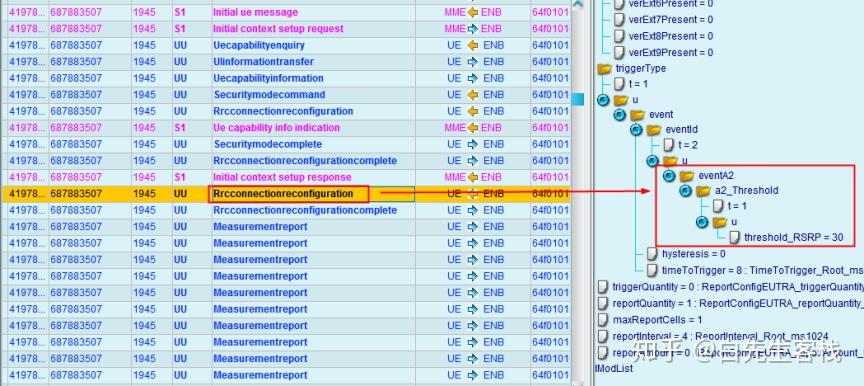The image size is (864, 386).
Task: Click the direction arrow in the Initial ue message row
Action: (x=472, y=12)
